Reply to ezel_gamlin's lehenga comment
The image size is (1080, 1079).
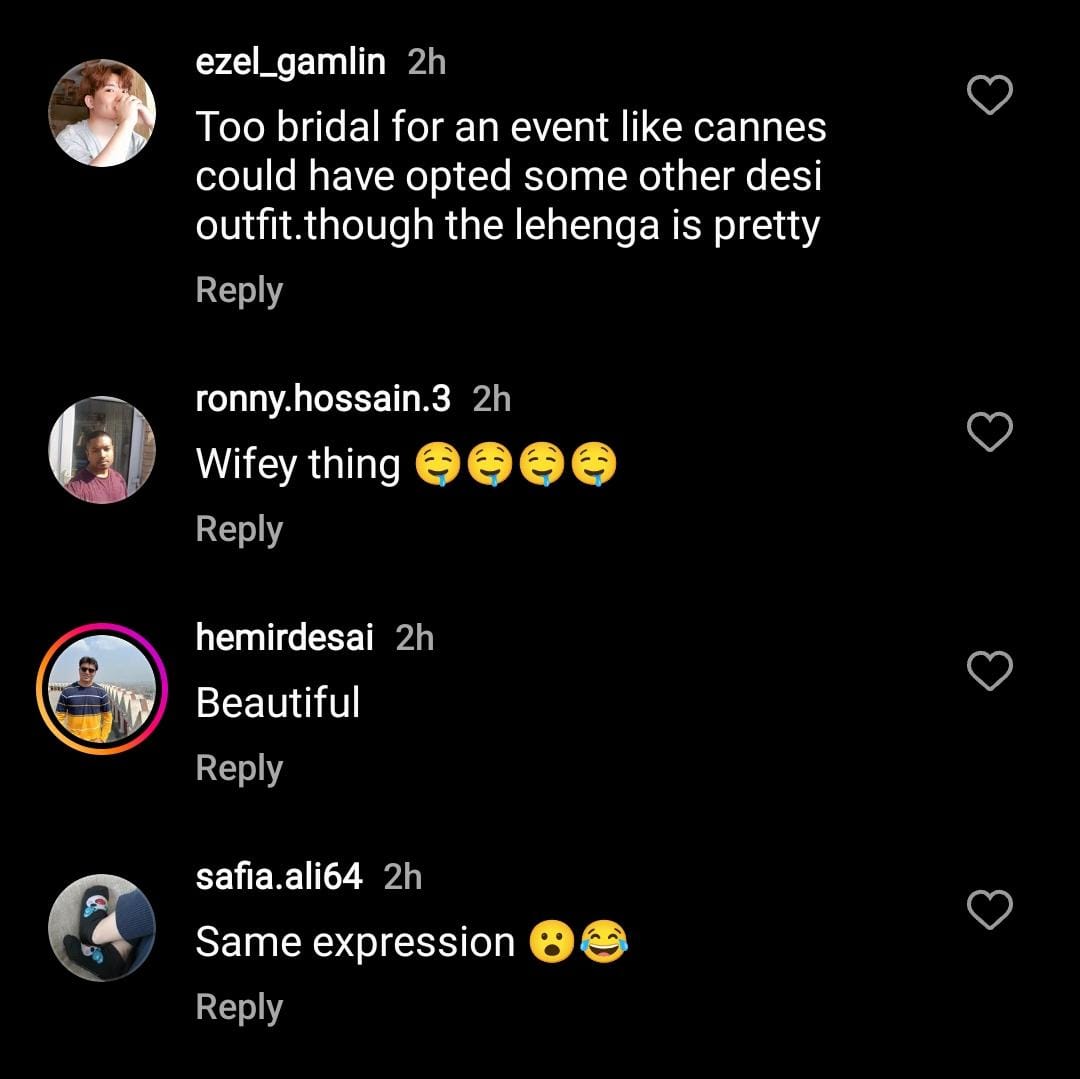239,290
